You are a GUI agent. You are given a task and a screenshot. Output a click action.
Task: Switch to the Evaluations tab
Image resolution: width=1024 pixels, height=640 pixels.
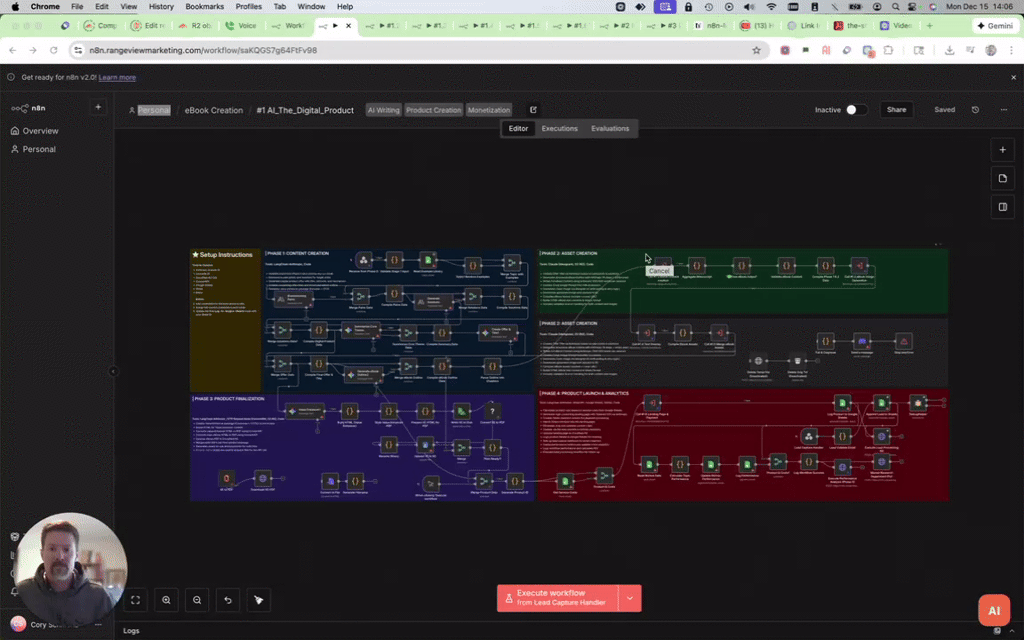tap(610, 128)
